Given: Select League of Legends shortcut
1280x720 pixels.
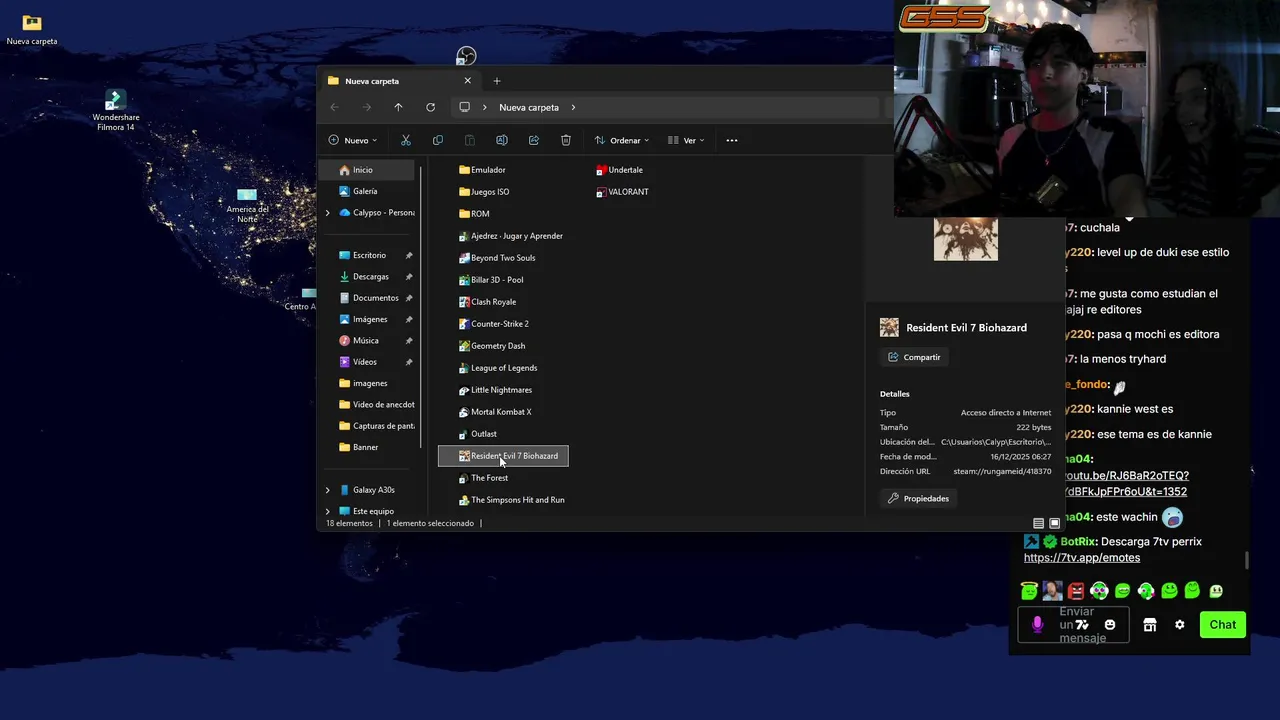Looking at the screenshot, I should (498, 368).
